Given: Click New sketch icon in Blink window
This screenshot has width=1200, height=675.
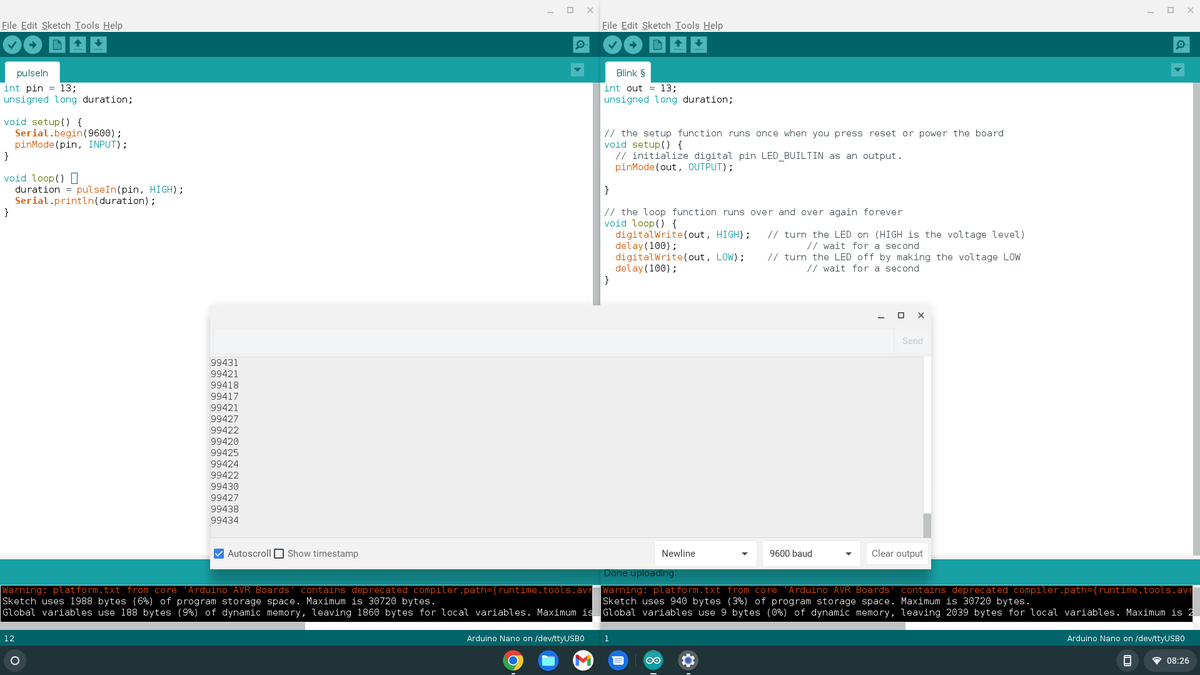Looking at the screenshot, I should 657,45.
